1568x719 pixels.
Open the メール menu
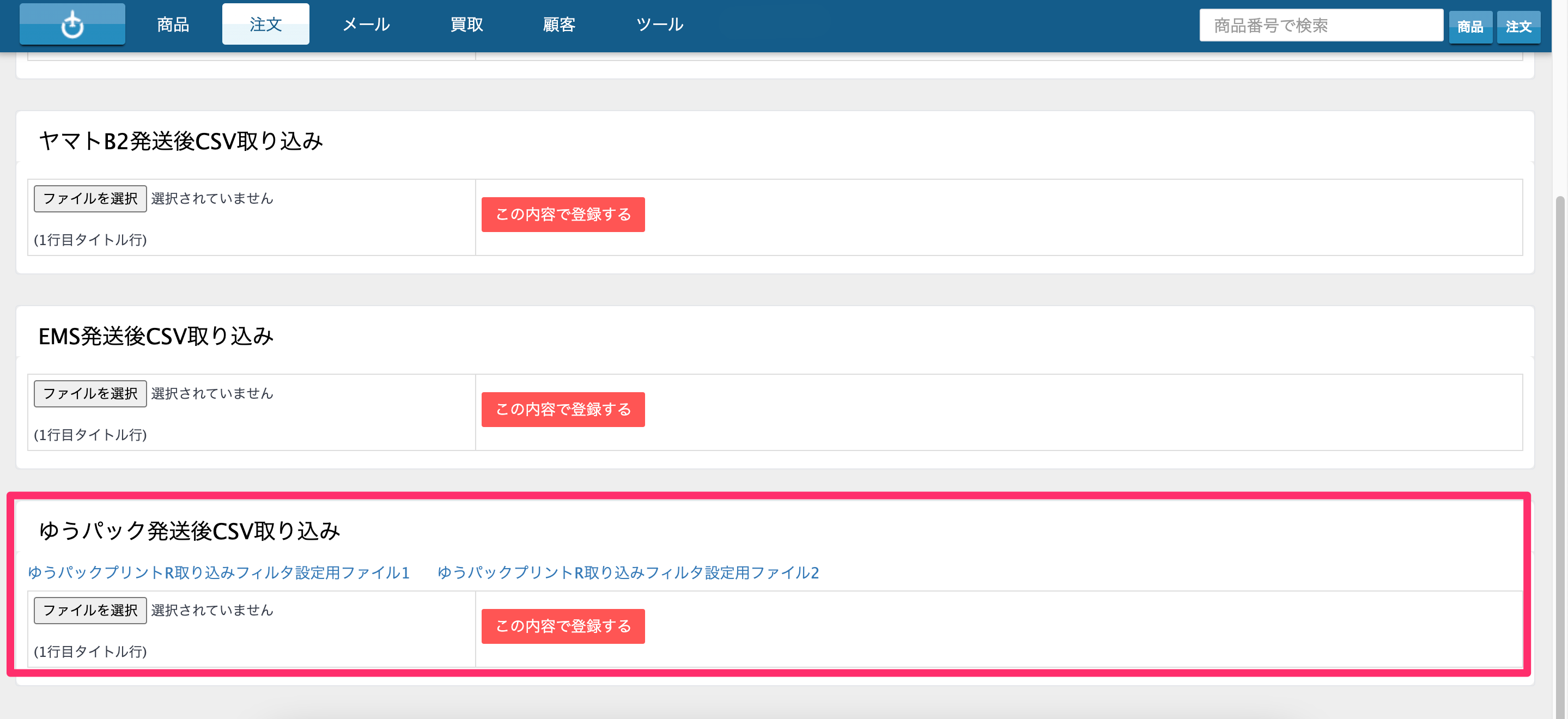pos(366,25)
